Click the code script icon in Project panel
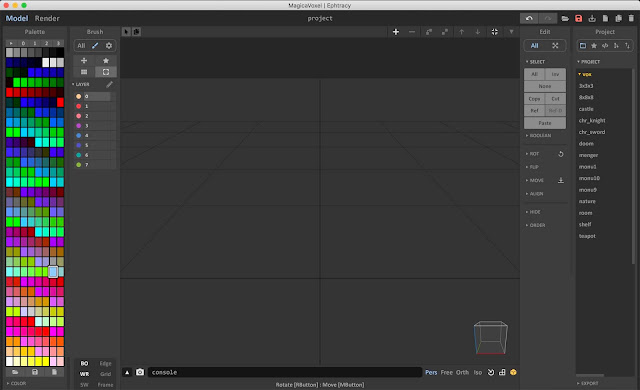 [x=605, y=46]
